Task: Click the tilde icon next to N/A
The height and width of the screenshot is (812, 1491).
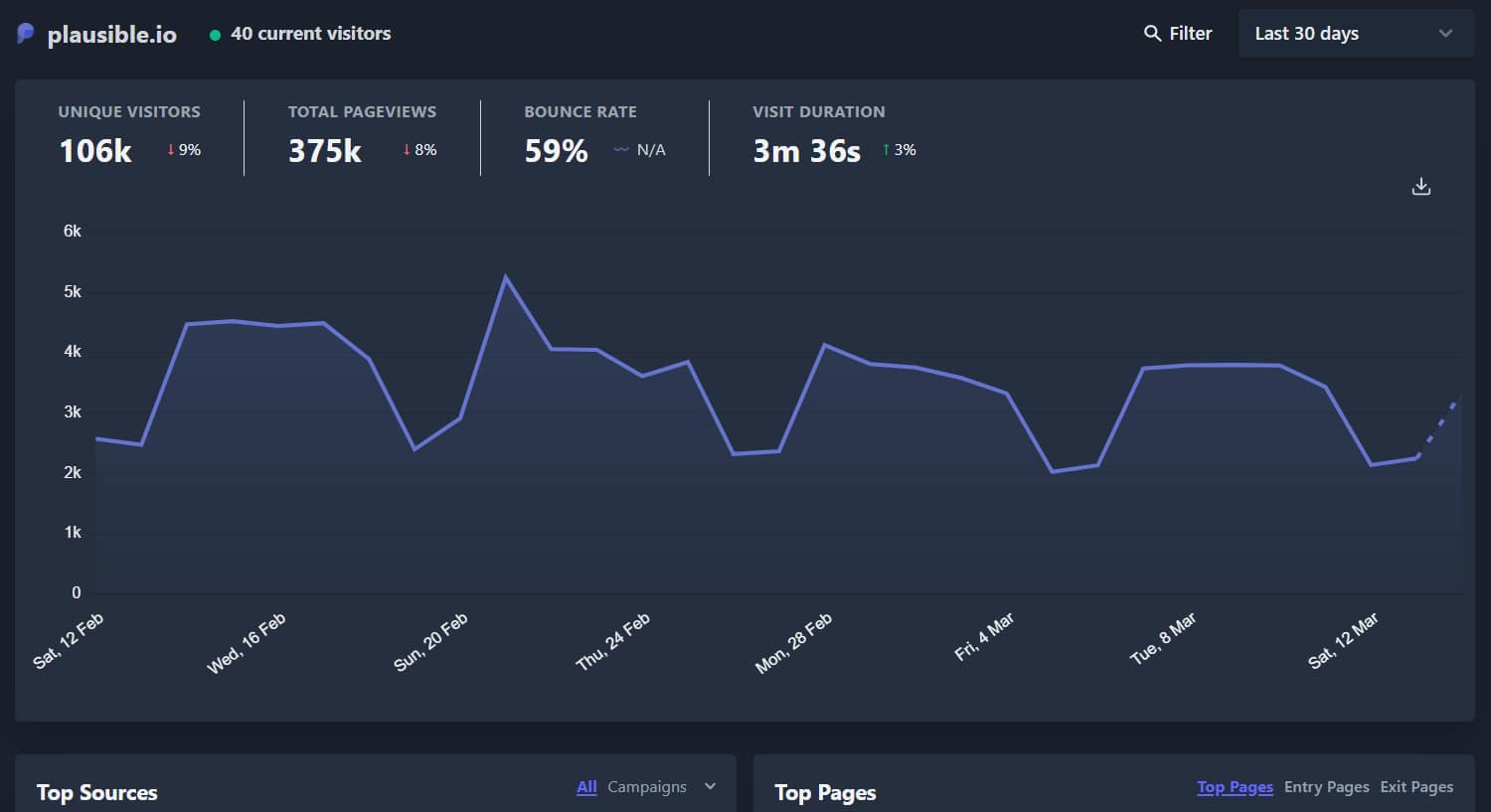Action: (x=619, y=149)
